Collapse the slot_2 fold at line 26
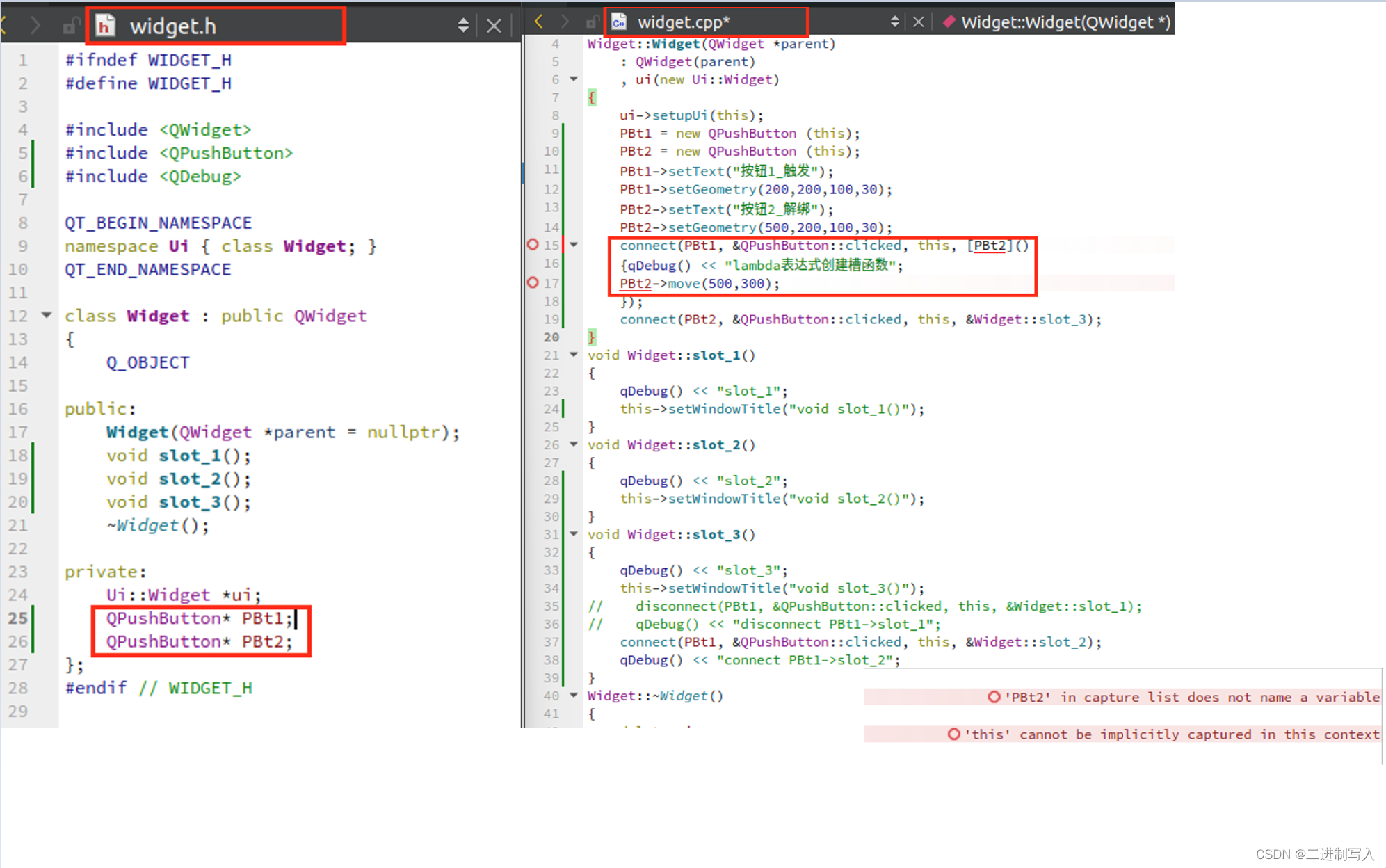 574,444
